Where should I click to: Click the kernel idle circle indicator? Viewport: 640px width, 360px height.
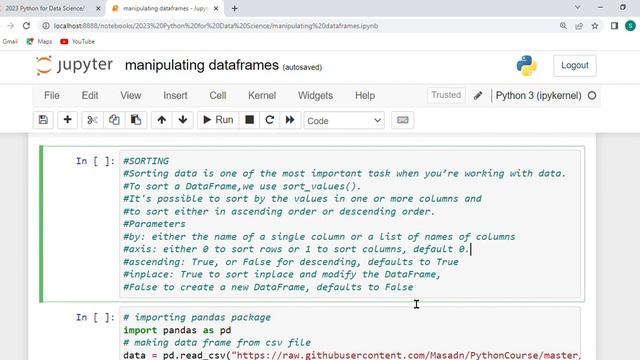point(592,96)
